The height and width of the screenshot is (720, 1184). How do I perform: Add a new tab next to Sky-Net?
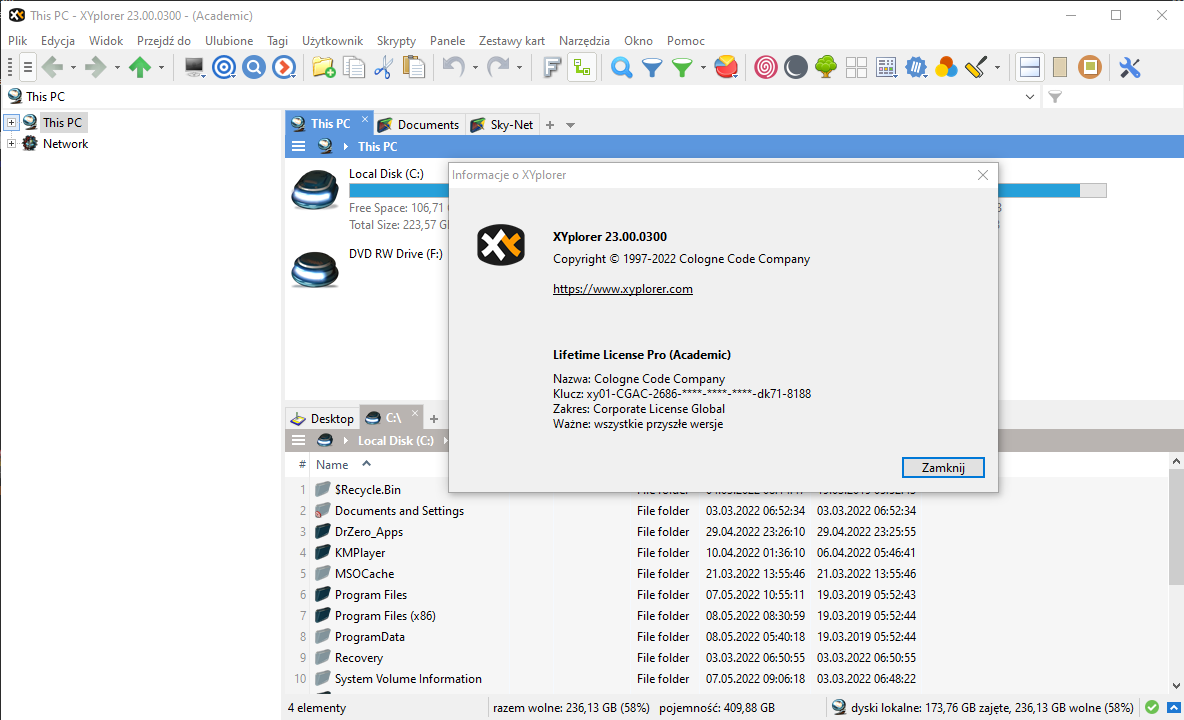point(550,125)
